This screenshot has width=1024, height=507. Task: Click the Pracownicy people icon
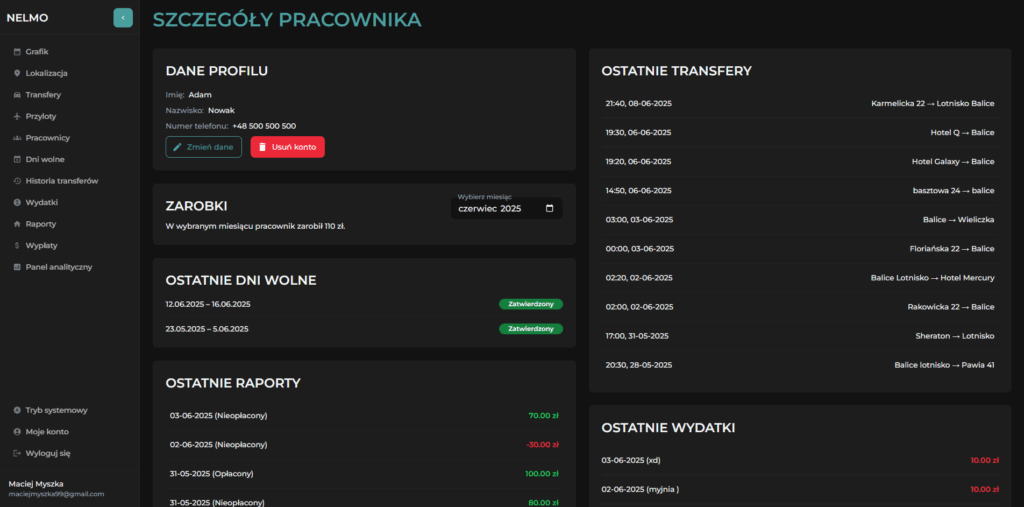click(x=17, y=138)
